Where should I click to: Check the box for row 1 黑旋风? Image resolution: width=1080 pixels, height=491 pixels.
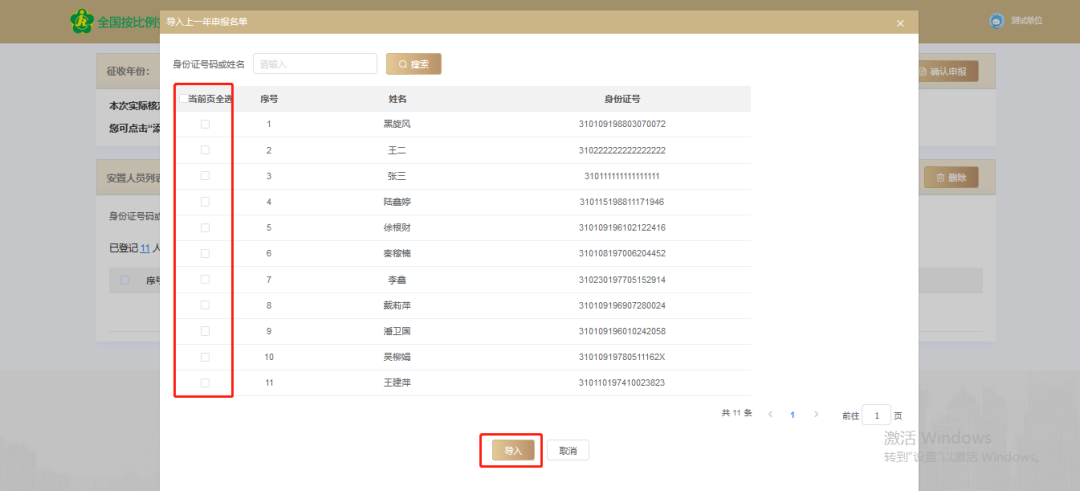pos(205,124)
